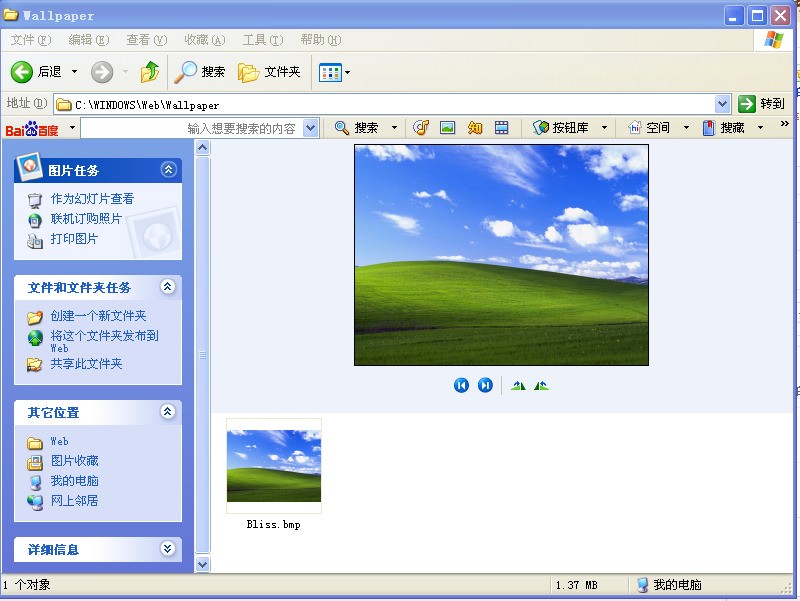Open the Baidu video film icon
This screenshot has height=601, width=800.
[502, 128]
